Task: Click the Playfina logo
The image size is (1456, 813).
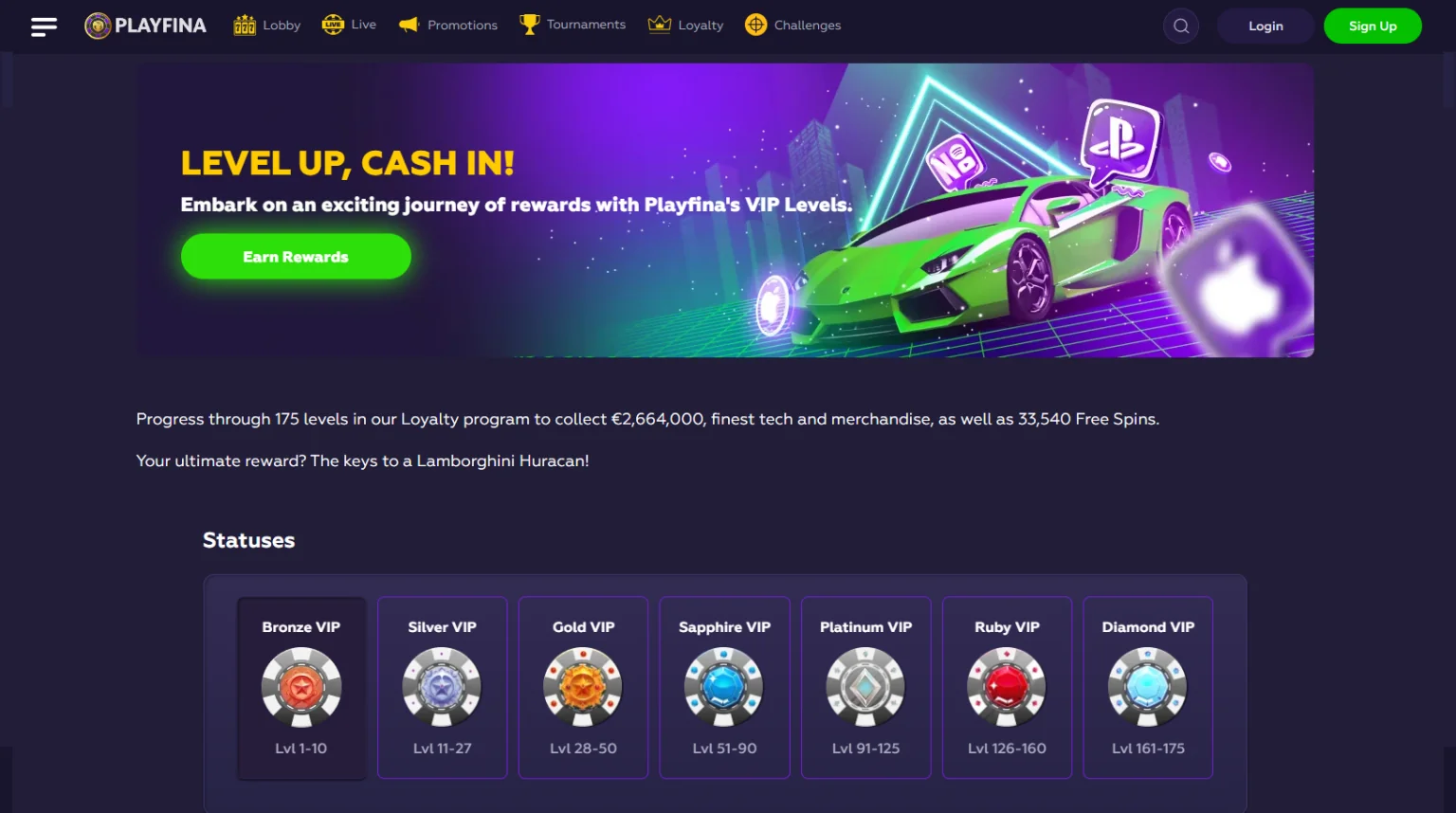Action: [145, 26]
